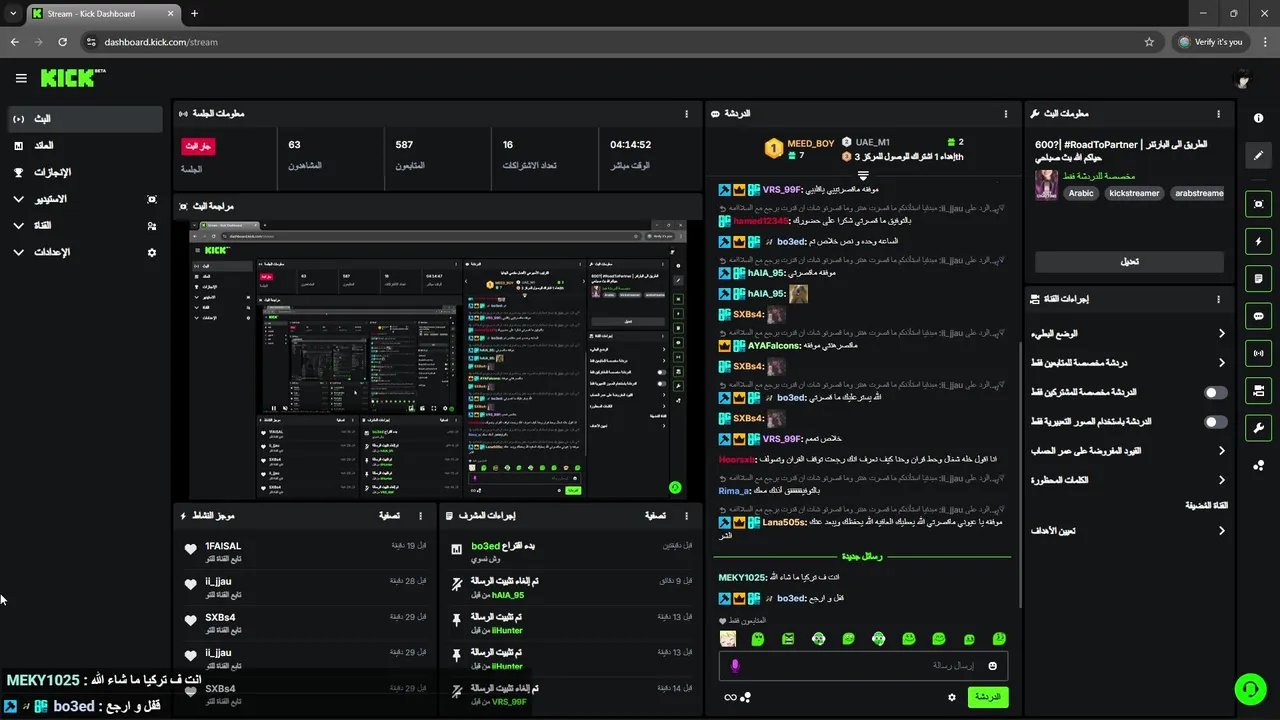
Task: Click the three-dots cluster icon in the right rail
Action: click(1258, 465)
